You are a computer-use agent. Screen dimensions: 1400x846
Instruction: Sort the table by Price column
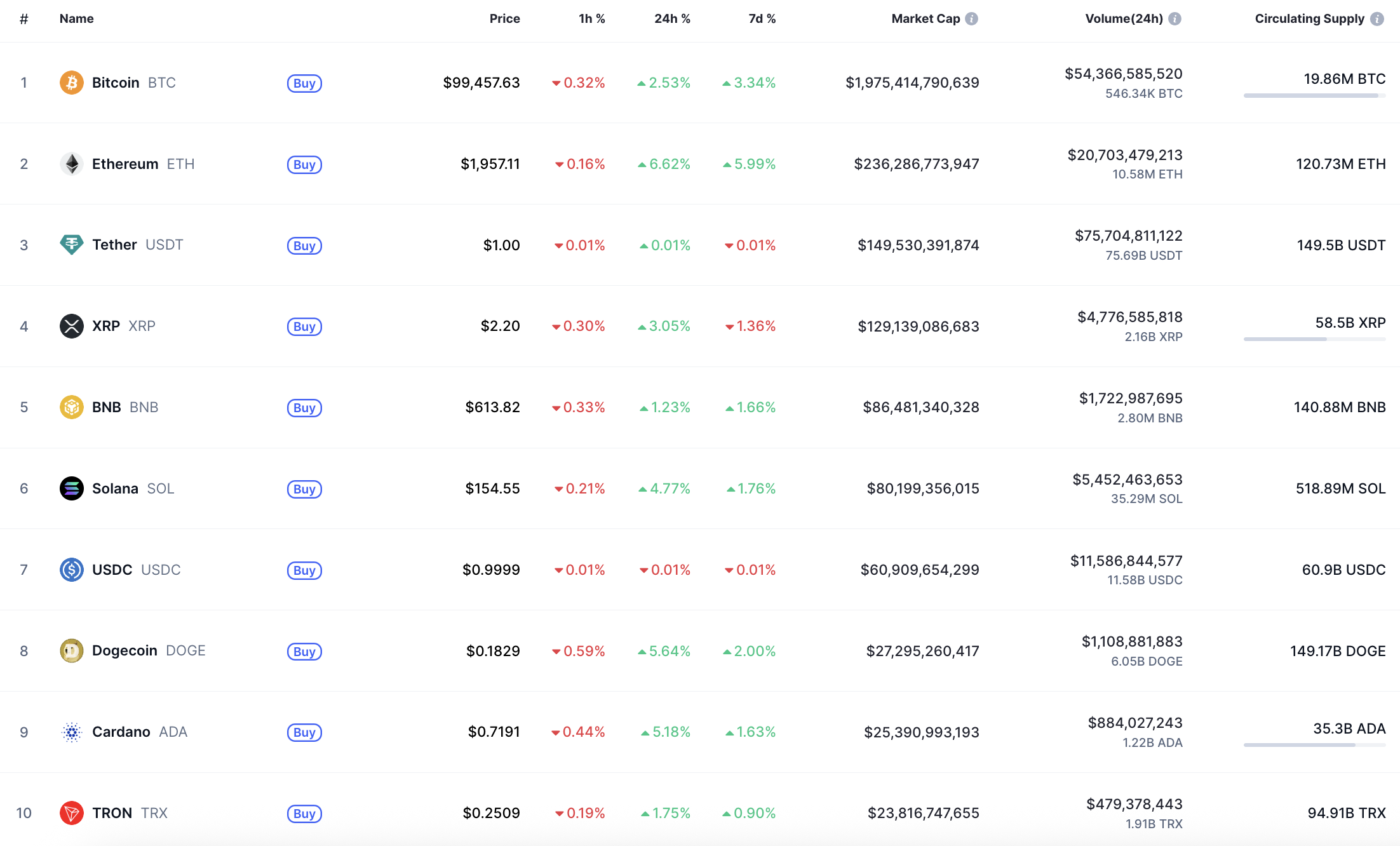point(504,19)
